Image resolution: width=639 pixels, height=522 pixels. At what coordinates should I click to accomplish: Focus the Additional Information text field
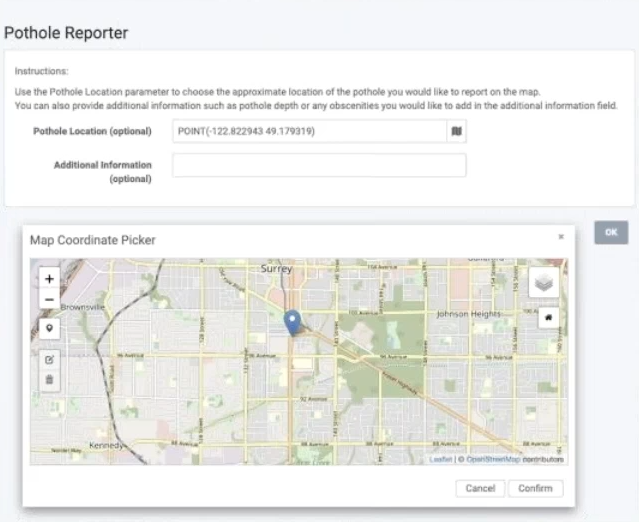318,165
